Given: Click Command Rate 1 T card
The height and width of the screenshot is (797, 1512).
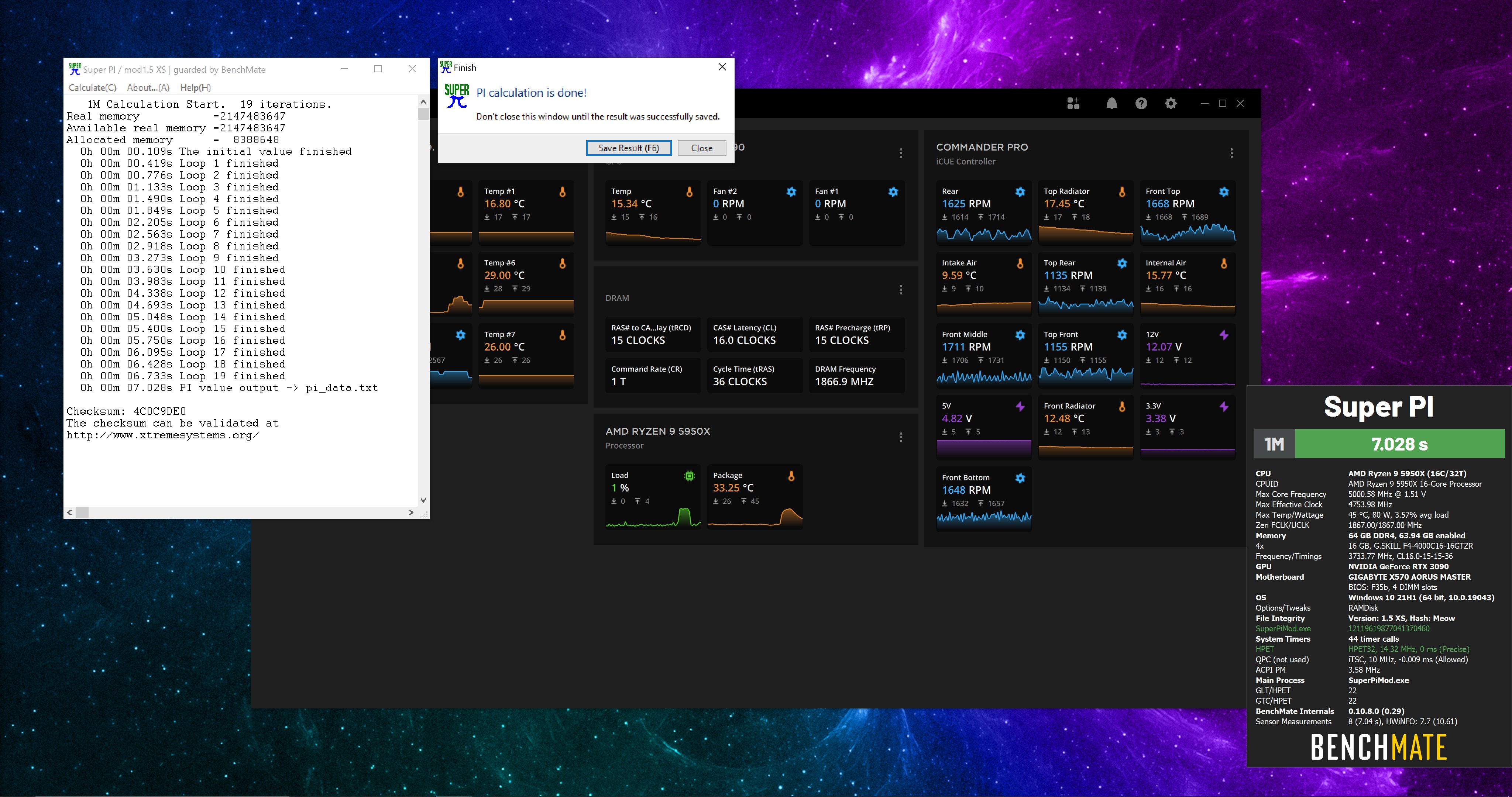Looking at the screenshot, I should coord(653,376).
